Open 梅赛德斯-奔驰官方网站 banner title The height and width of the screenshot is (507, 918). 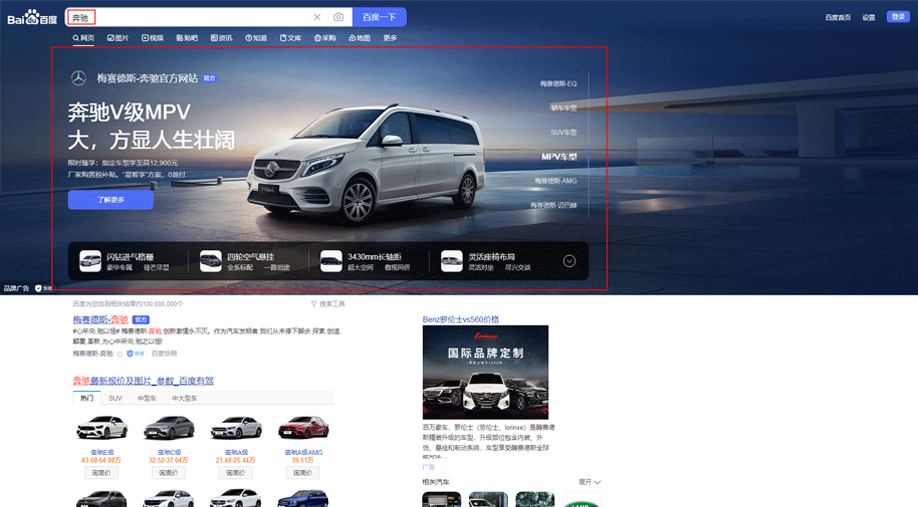pyautogui.click(x=148, y=78)
